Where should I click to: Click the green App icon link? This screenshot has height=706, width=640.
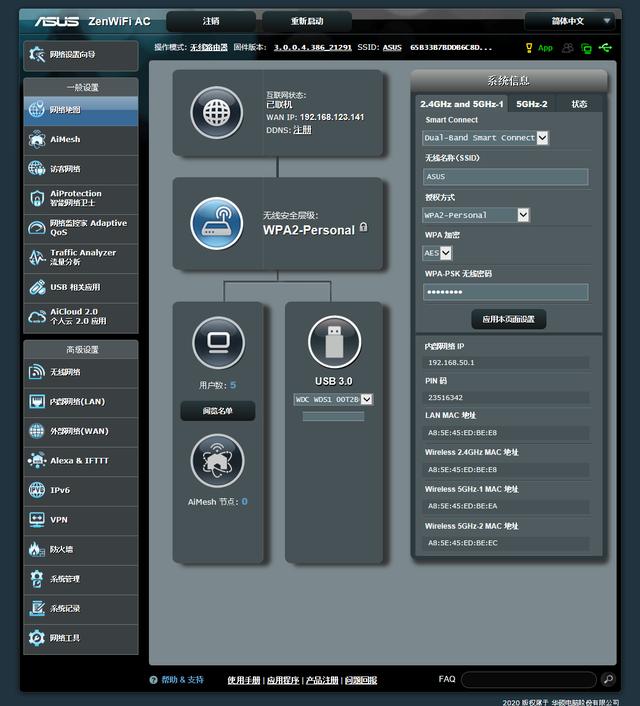click(x=539, y=47)
